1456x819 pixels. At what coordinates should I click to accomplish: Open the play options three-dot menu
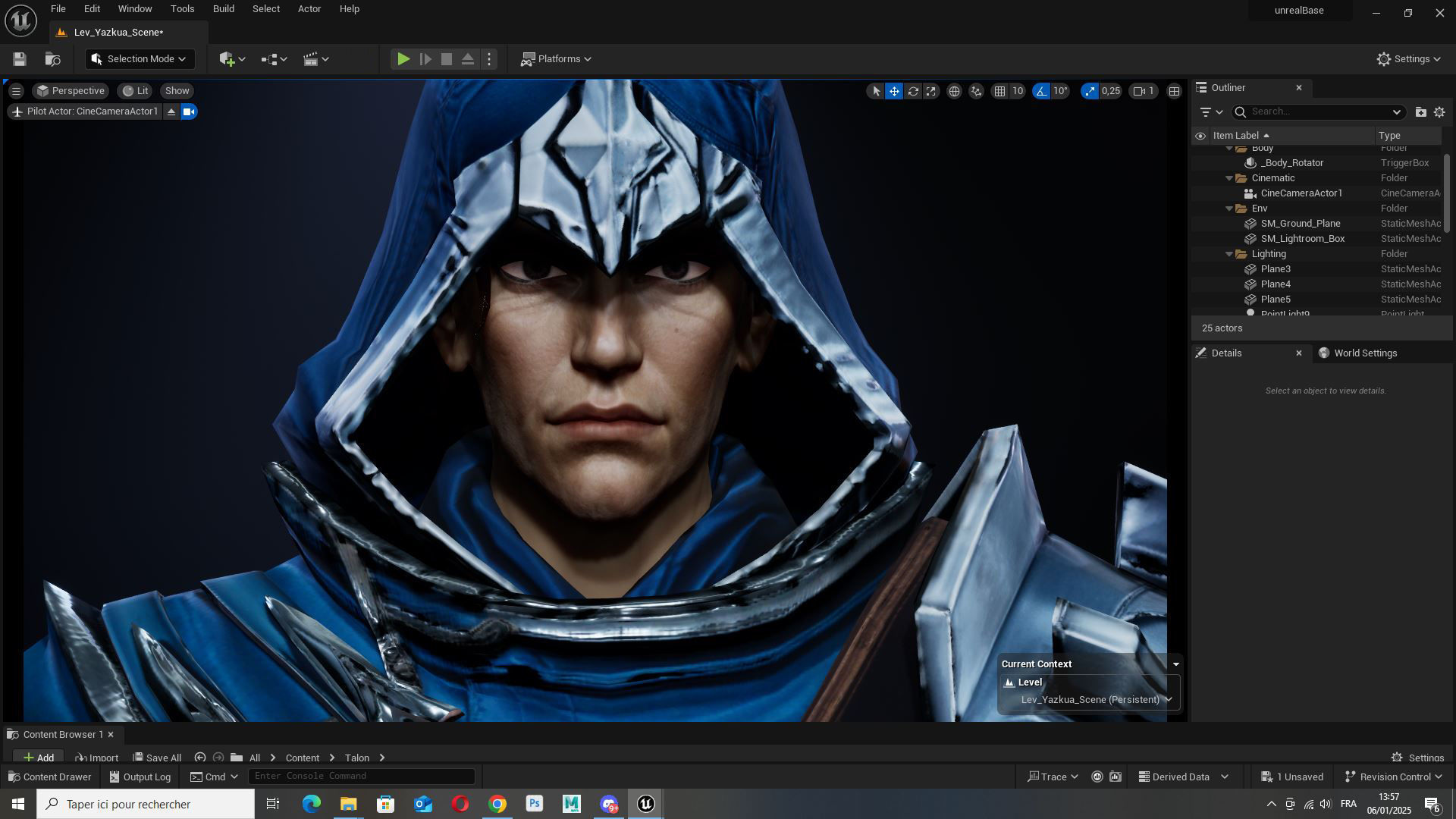click(489, 59)
